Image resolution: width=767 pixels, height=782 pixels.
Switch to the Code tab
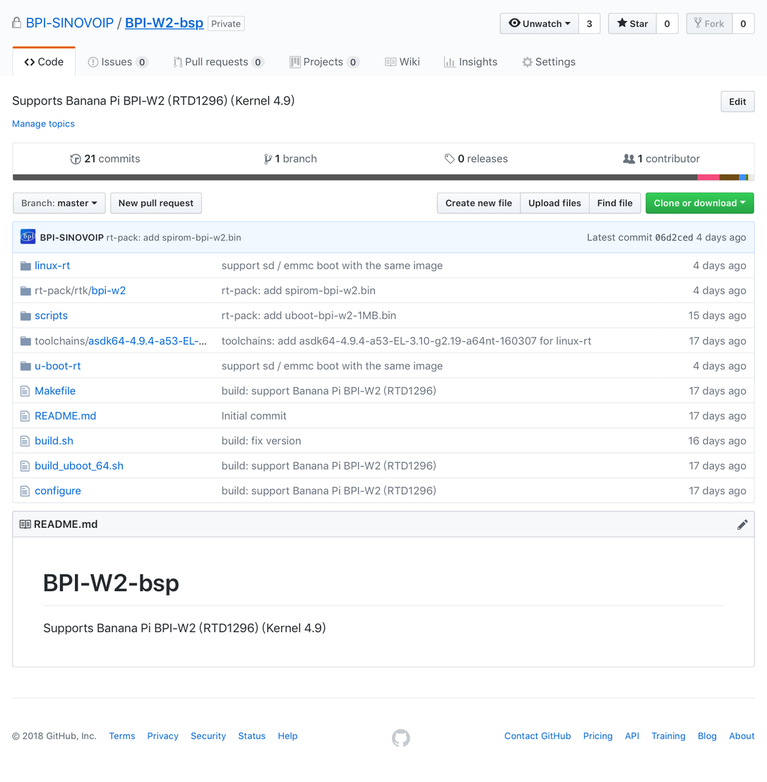coord(44,62)
